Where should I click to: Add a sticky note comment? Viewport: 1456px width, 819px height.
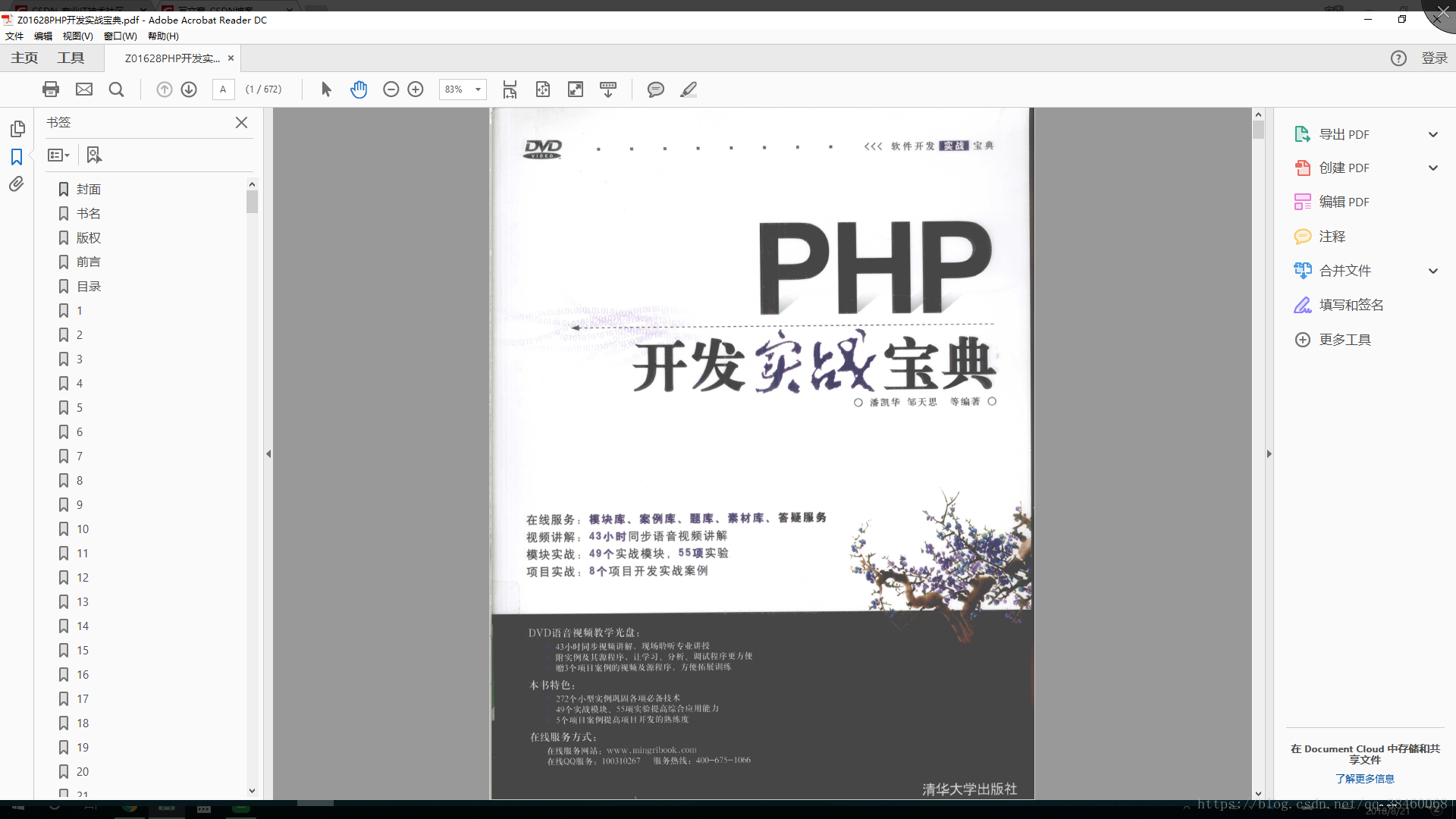pos(656,89)
